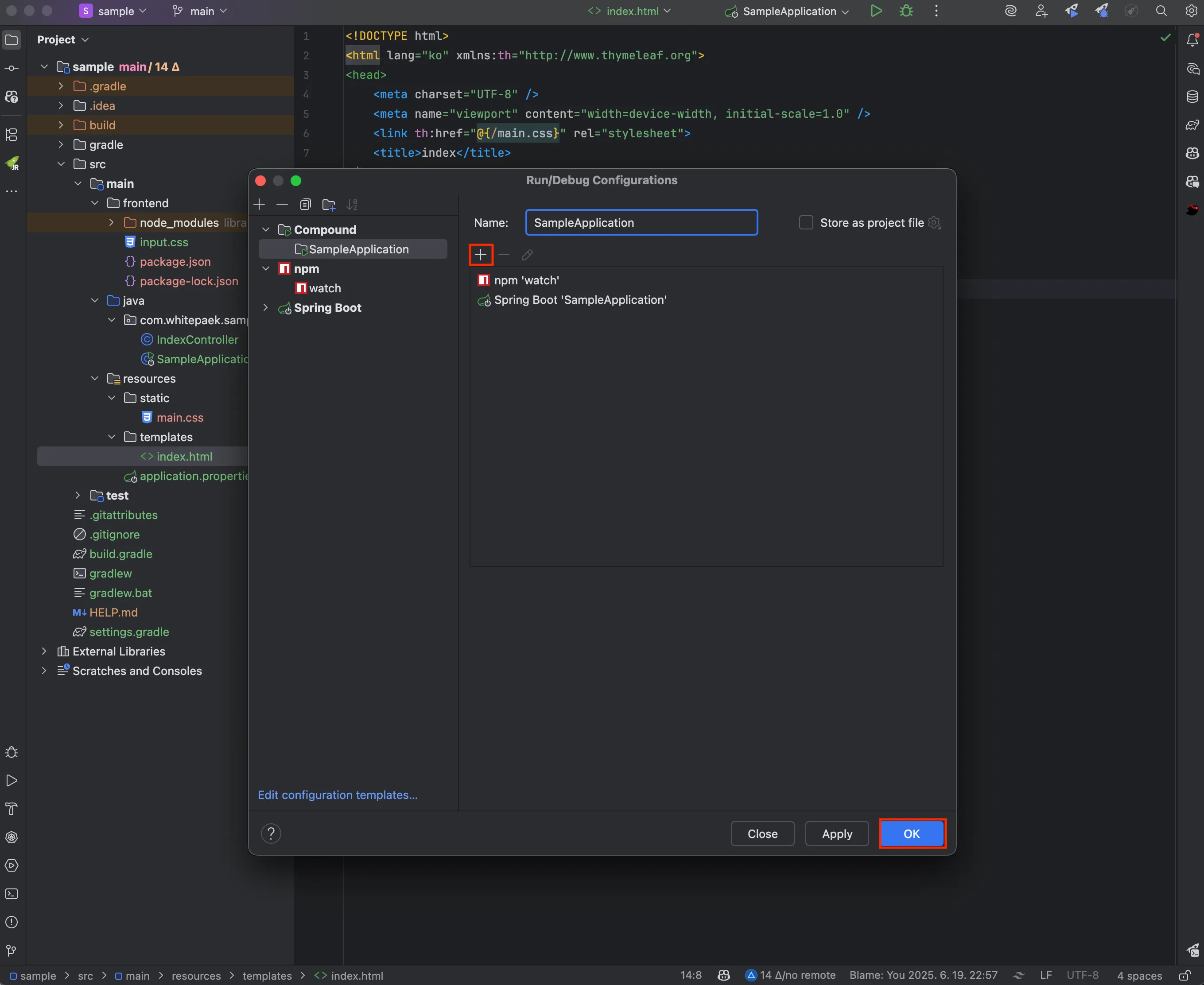This screenshot has height=985, width=1204.
Task: Open the sample project dropdown
Action: (x=113, y=11)
